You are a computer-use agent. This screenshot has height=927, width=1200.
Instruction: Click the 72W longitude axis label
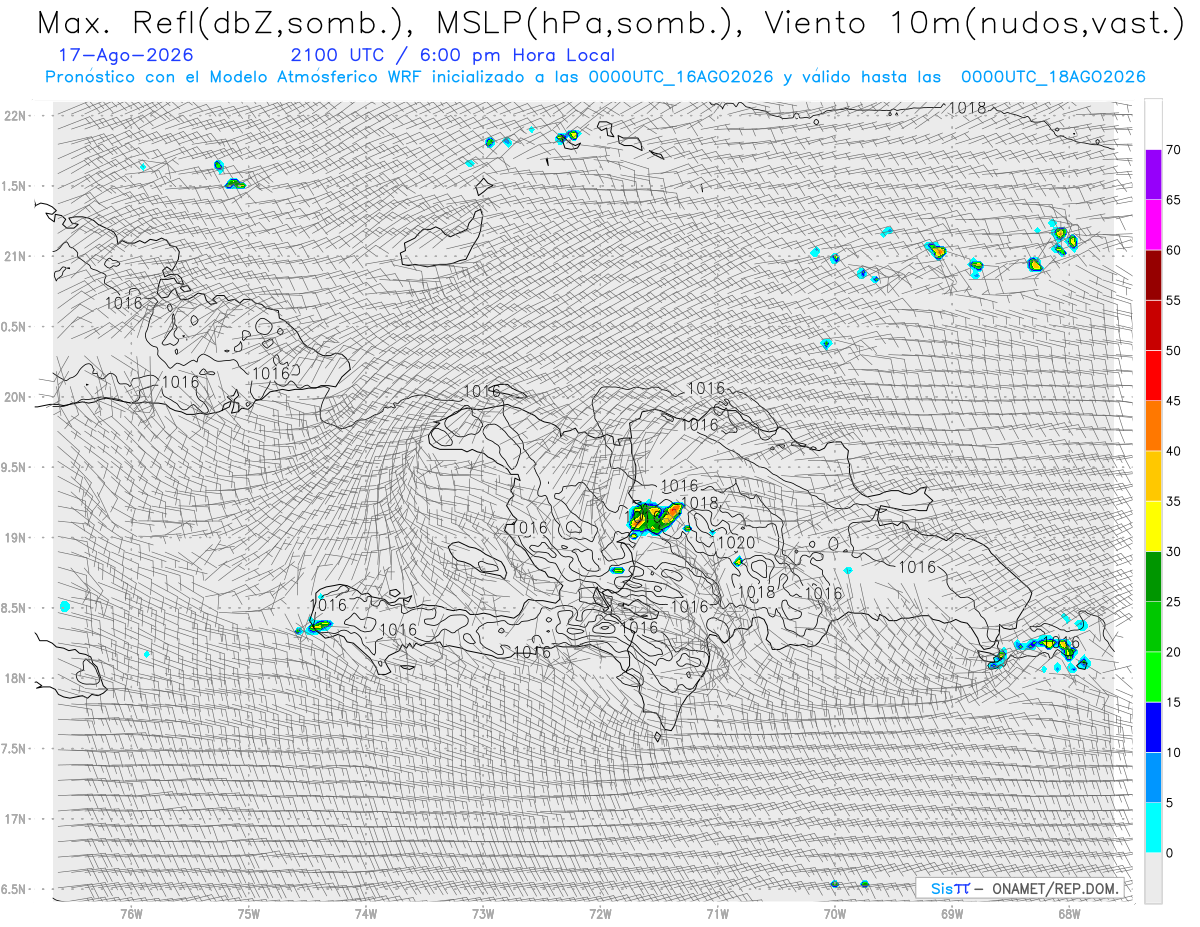click(x=600, y=913)
